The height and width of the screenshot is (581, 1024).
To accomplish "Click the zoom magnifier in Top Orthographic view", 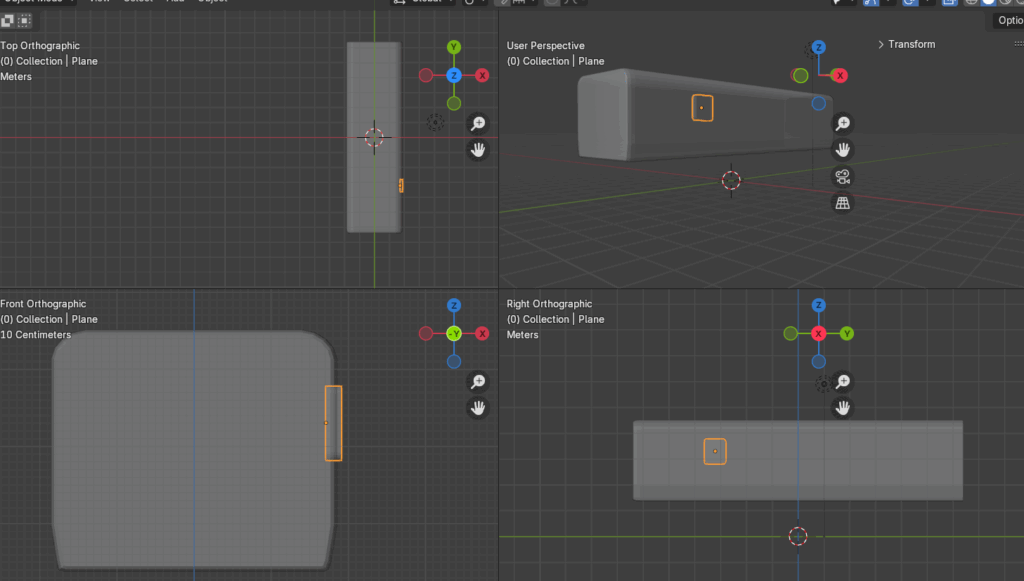I will coord(479,123).
